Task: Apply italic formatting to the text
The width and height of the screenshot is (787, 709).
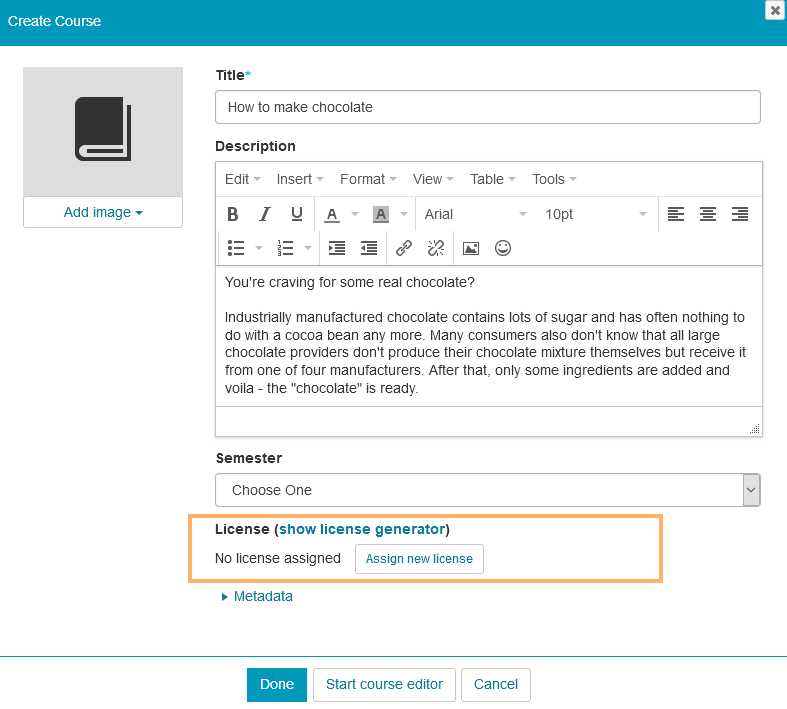Action: pyautogui.click(x=265, y=214)
